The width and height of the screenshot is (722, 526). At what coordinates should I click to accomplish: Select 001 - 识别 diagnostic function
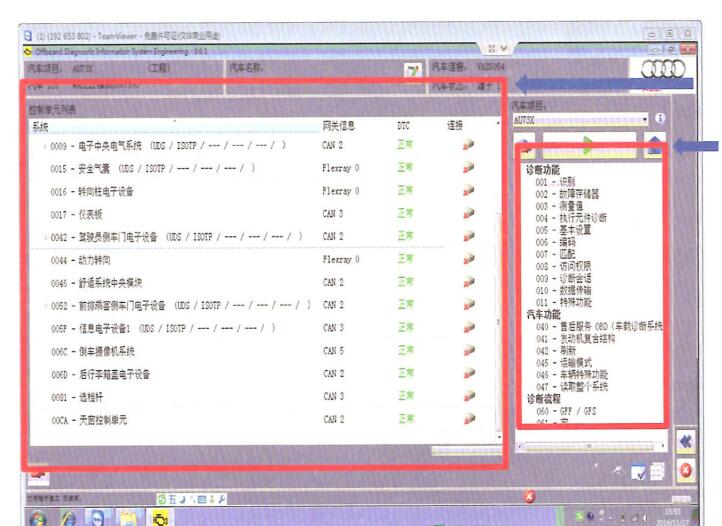coord(555,182)
